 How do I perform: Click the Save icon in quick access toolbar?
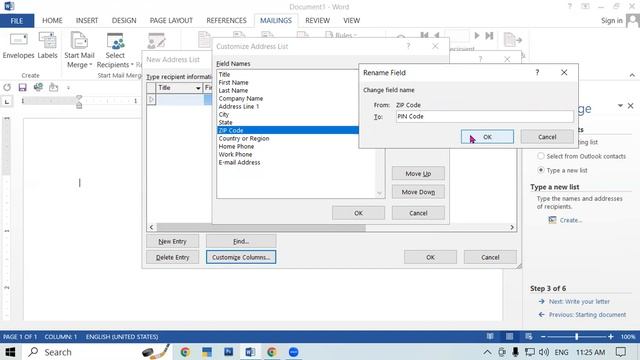pyautogui.click(x=22, y=87)
